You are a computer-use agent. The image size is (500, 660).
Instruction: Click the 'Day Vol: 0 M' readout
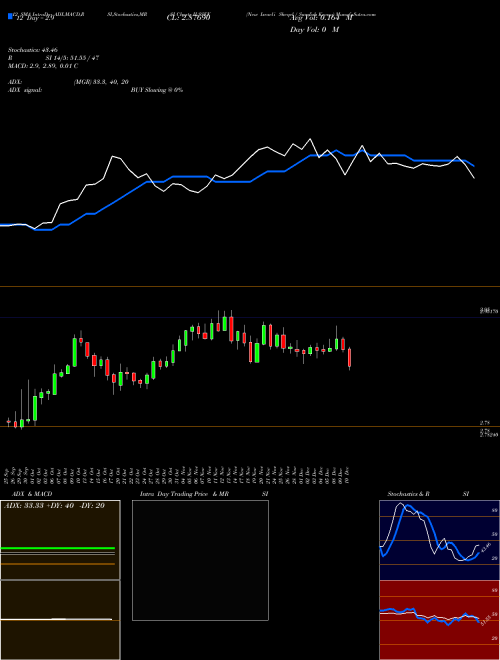314,30
